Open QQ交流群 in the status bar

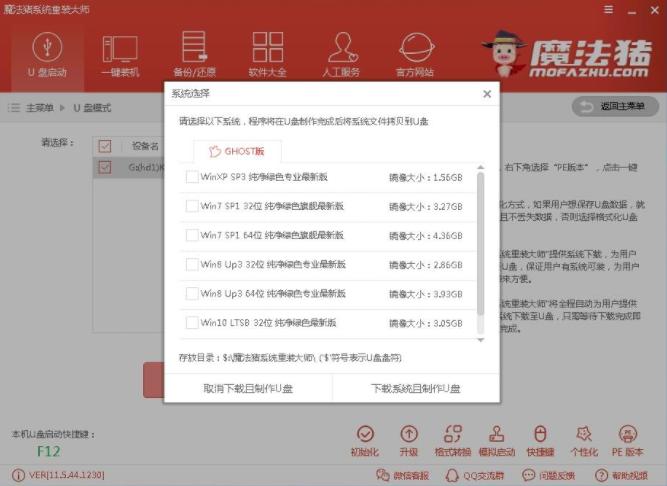click(475, 475)
